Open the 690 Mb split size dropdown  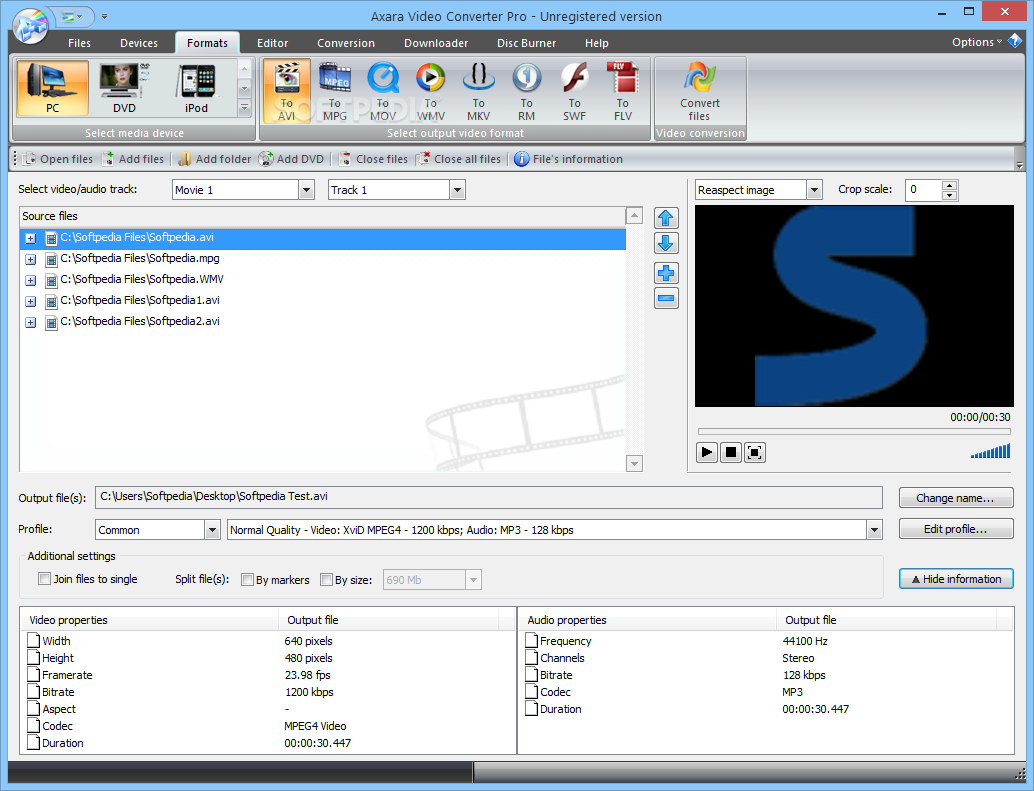[473, 580]
